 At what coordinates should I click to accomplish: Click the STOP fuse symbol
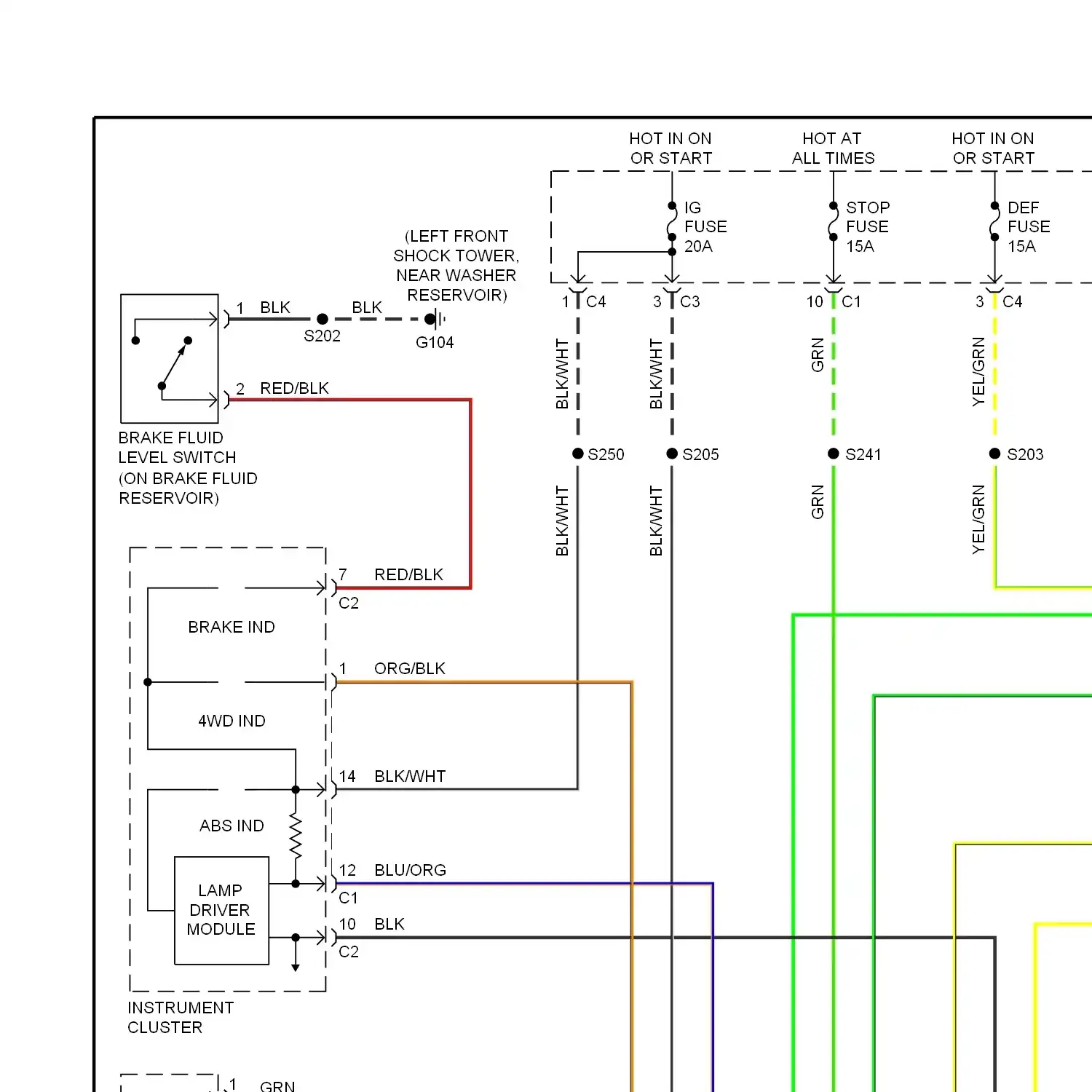point(834,221)
